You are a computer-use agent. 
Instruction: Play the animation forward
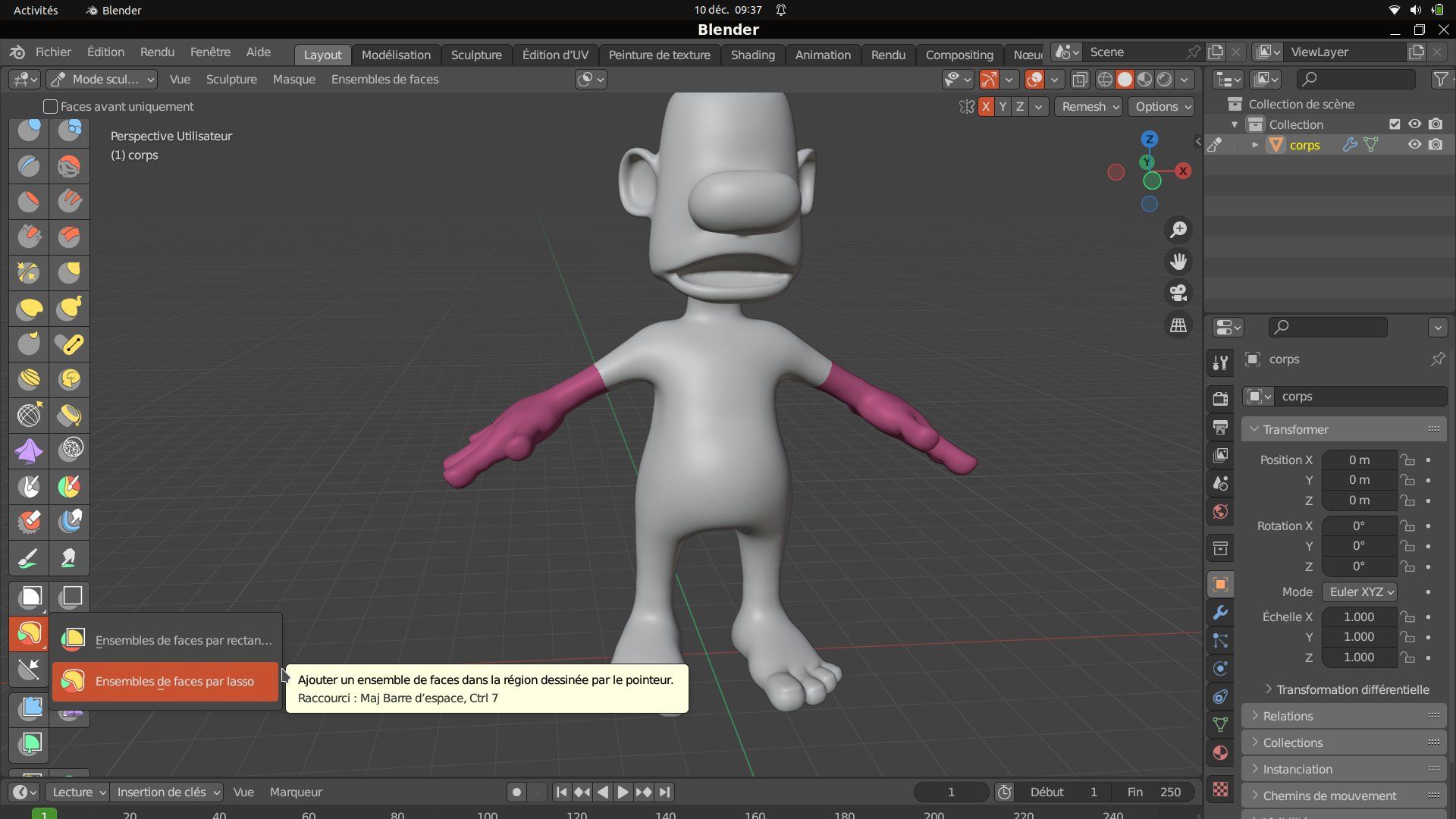coord(622,792)
